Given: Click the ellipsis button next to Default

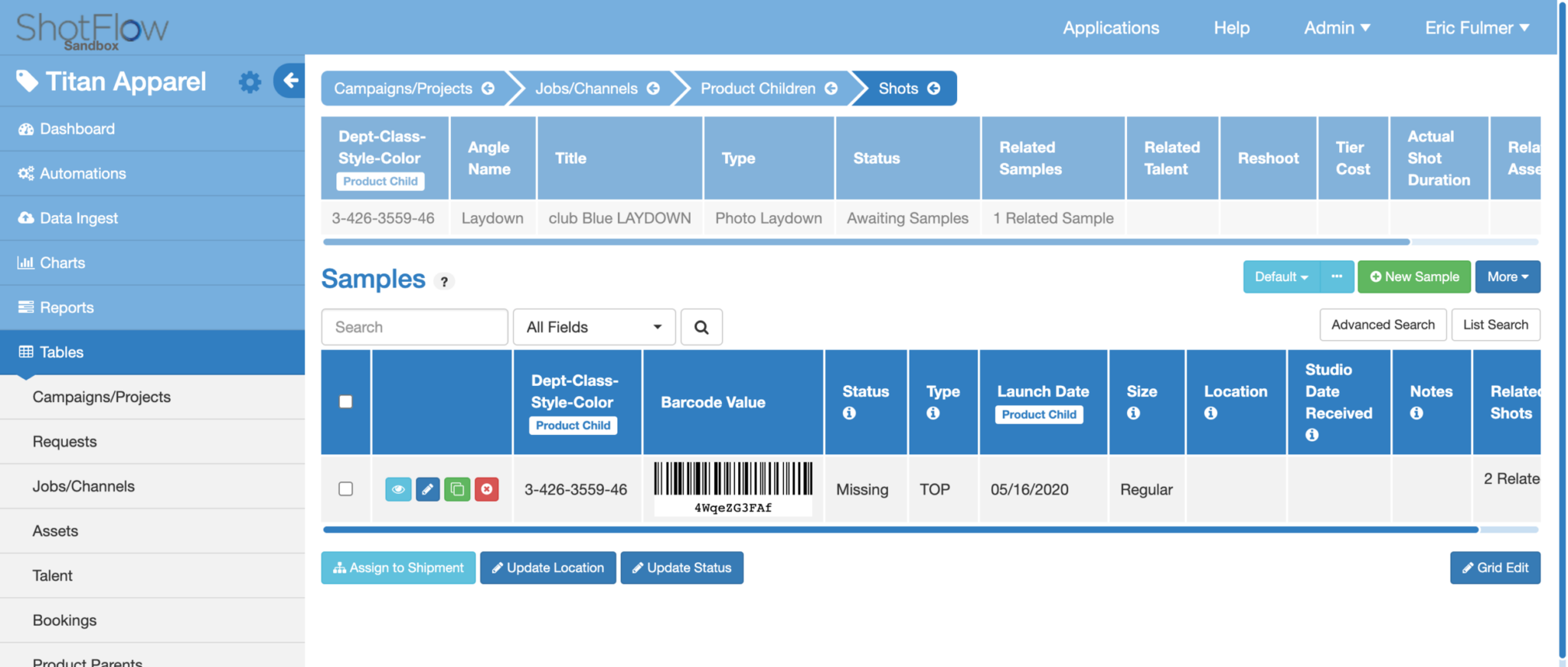Looking at the screenshot, I should pyautogui.click(x=1337, y=276).
